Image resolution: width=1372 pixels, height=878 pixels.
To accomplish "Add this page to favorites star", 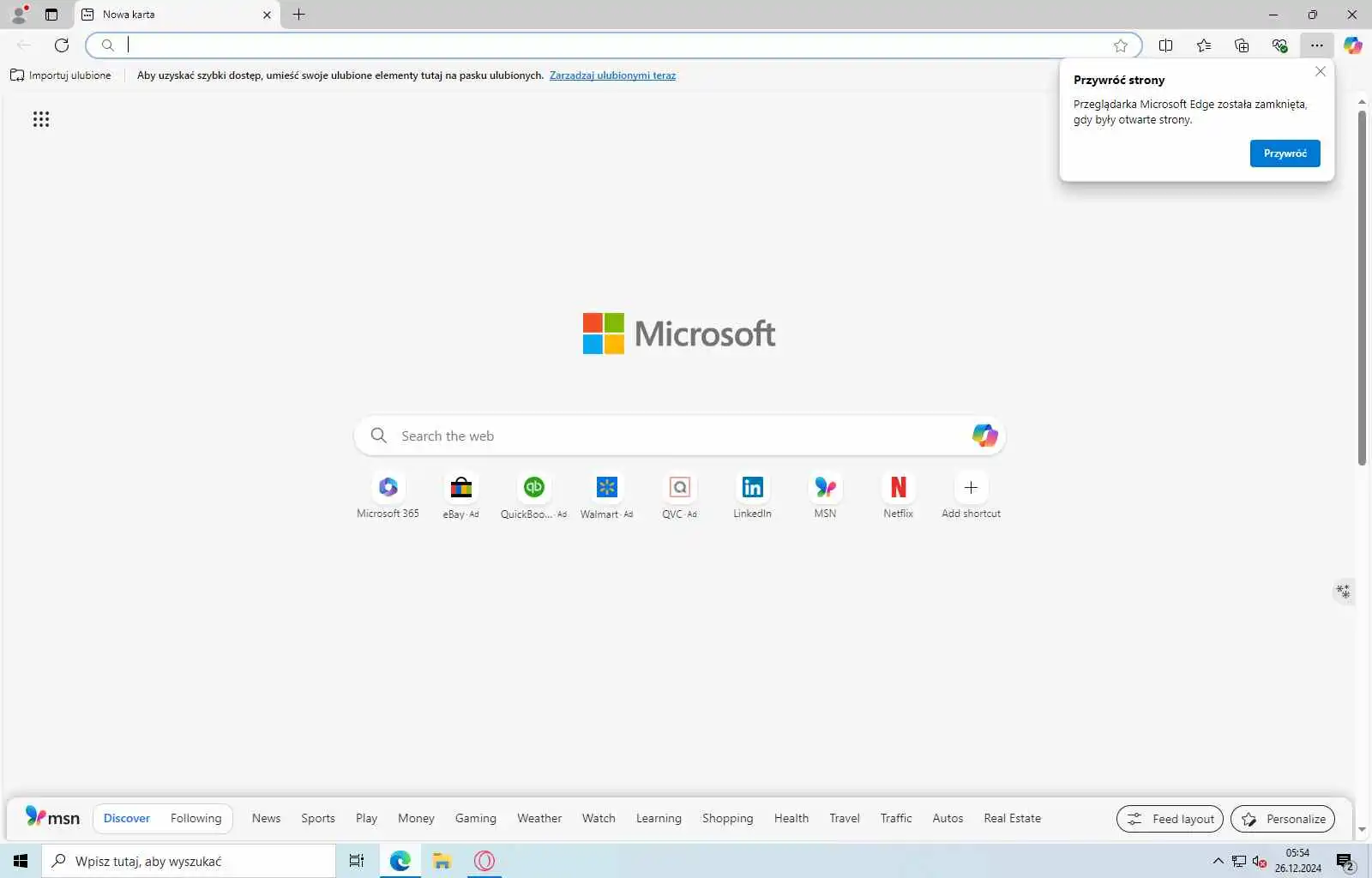I will pos(1121,45).
